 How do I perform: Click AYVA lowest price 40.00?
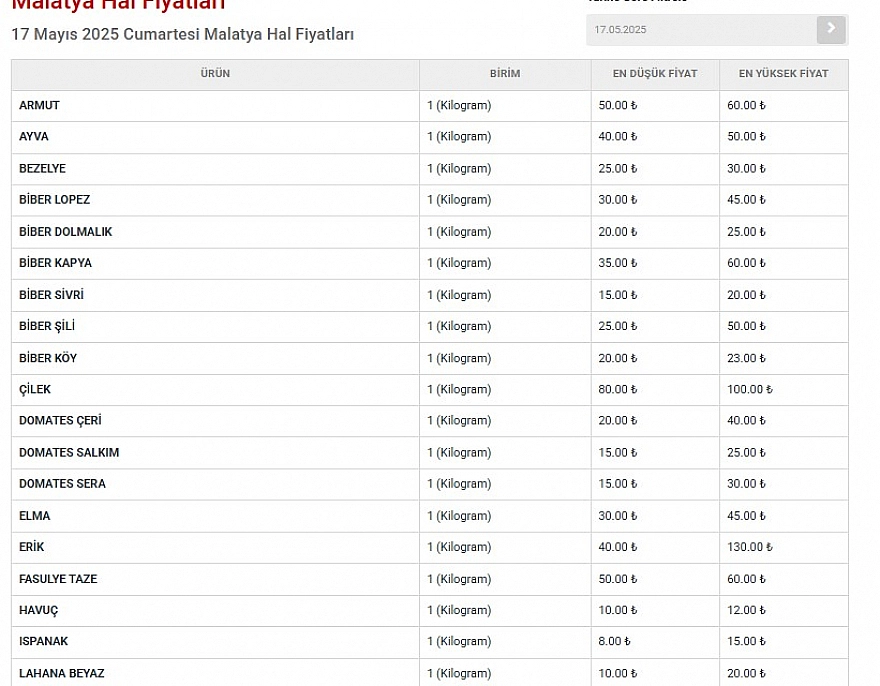[x=617, y=137]
